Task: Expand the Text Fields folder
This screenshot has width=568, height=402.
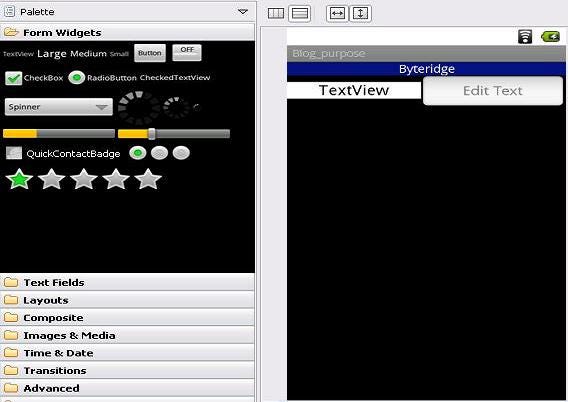Action: pos(127,282)
